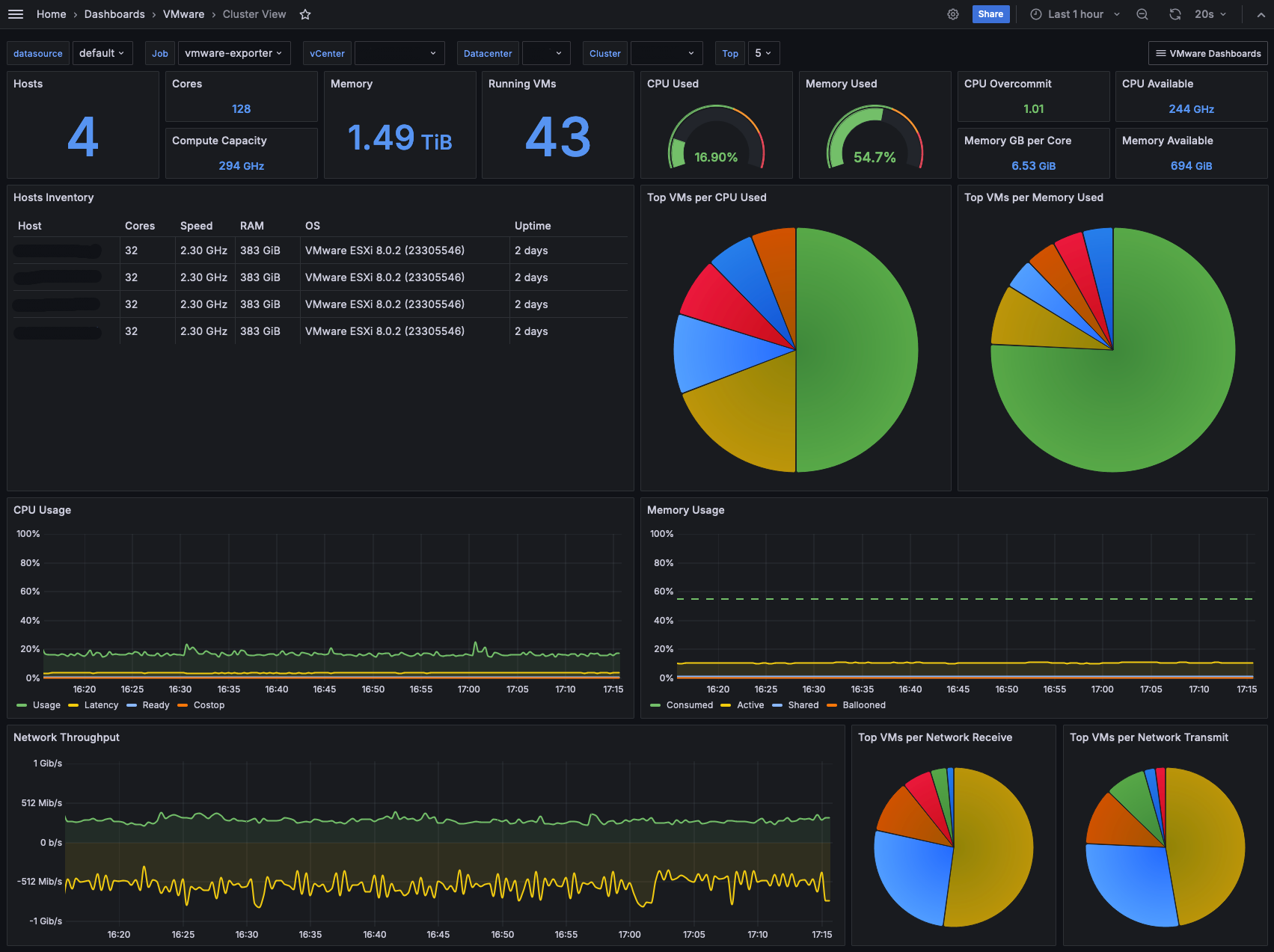Star the Cluster View dashboard
This screenshot has width=1274, height=952.
click(305, 14)
